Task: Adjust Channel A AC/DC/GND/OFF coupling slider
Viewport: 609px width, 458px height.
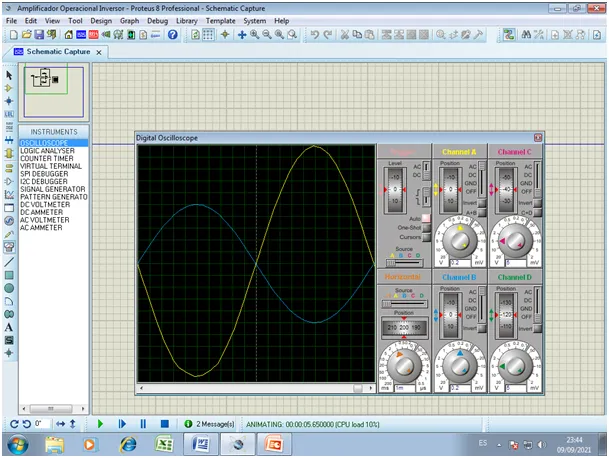Action: [x=482, y=179]
